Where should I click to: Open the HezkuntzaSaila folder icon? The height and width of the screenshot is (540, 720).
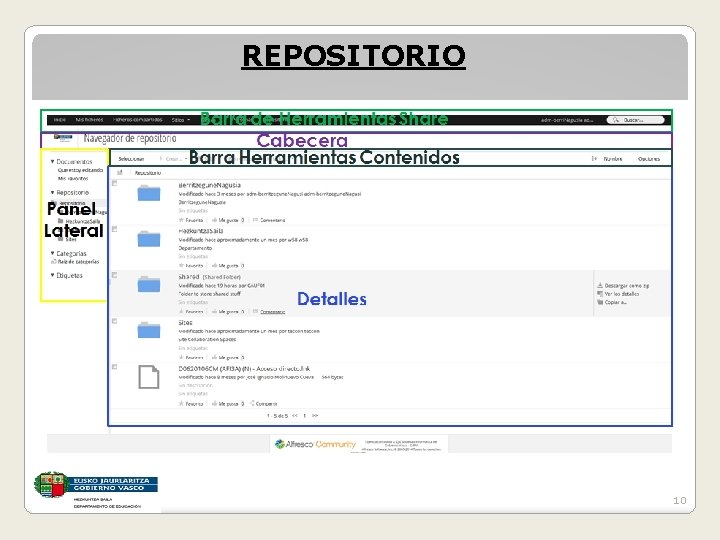point(149,239)
